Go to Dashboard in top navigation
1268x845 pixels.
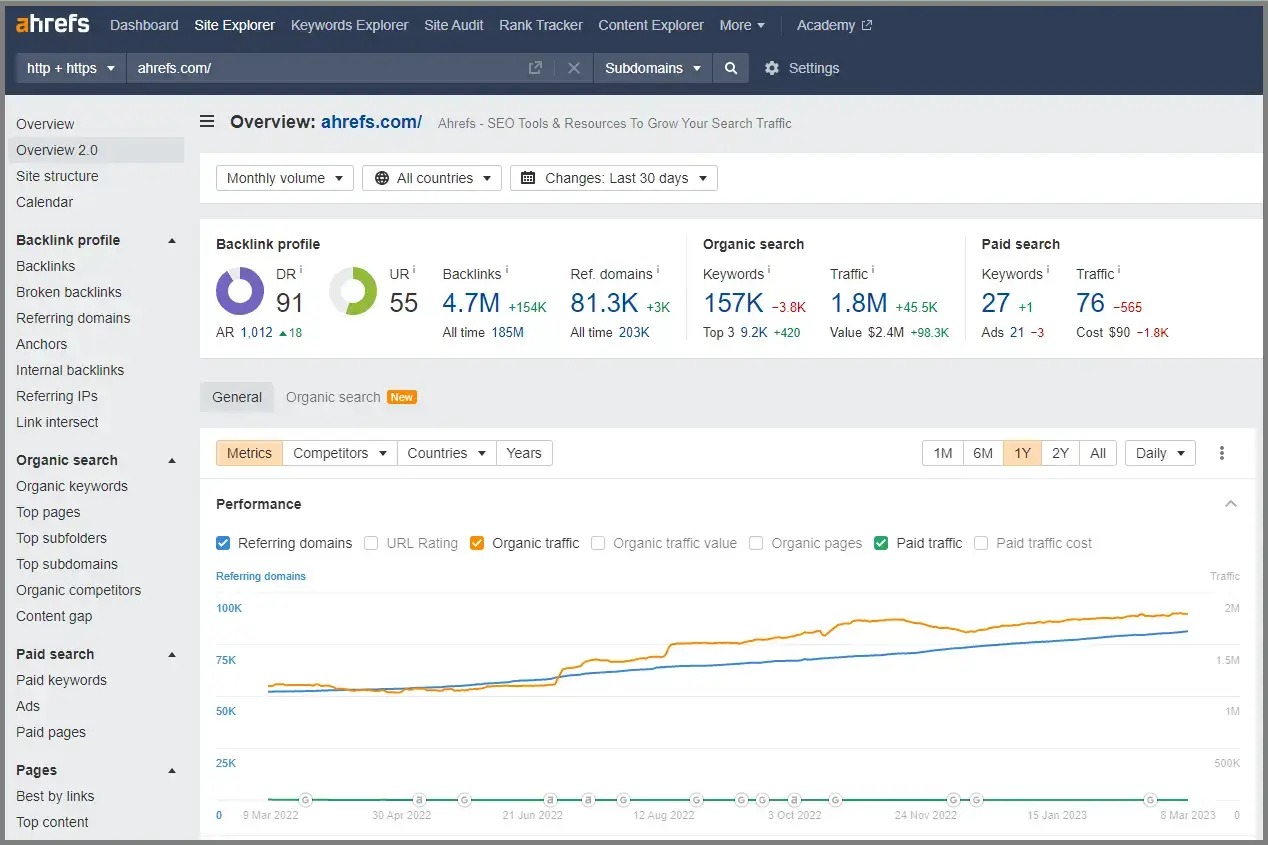click(x=144, y=25)
